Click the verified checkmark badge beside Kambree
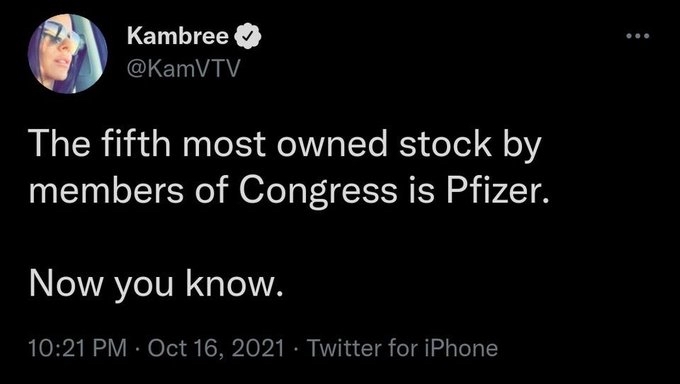Image resolution: width=680 pixels, height=384 pixels. pyautogui.click(x=248, y=38)
